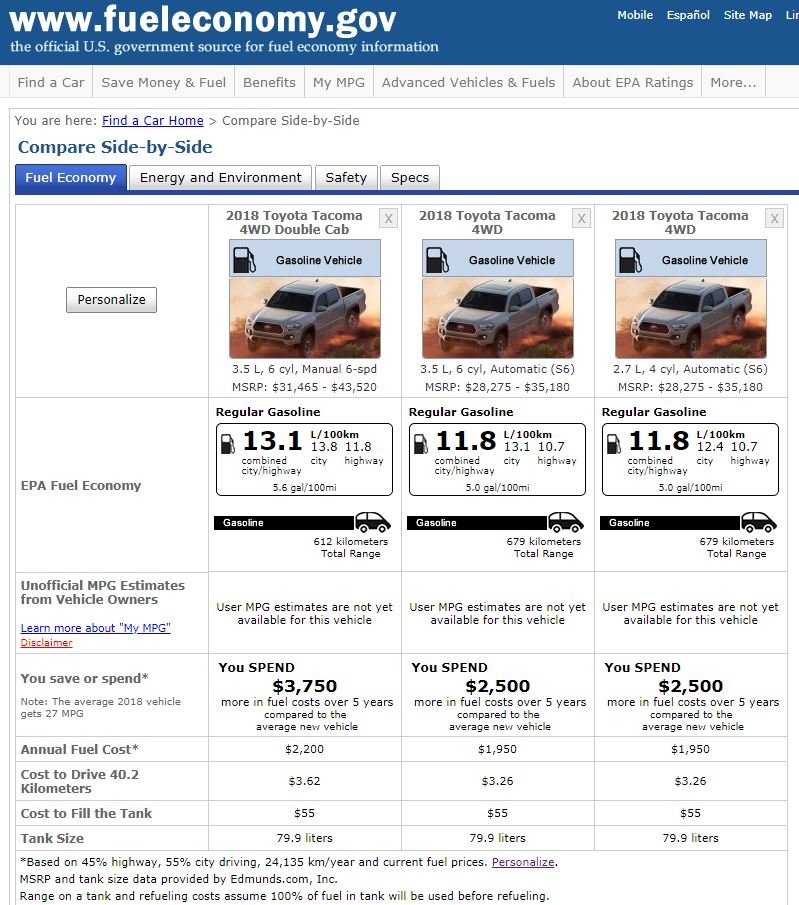Remove the 3.5 L Automatic Tacoma column

point(581,219)
